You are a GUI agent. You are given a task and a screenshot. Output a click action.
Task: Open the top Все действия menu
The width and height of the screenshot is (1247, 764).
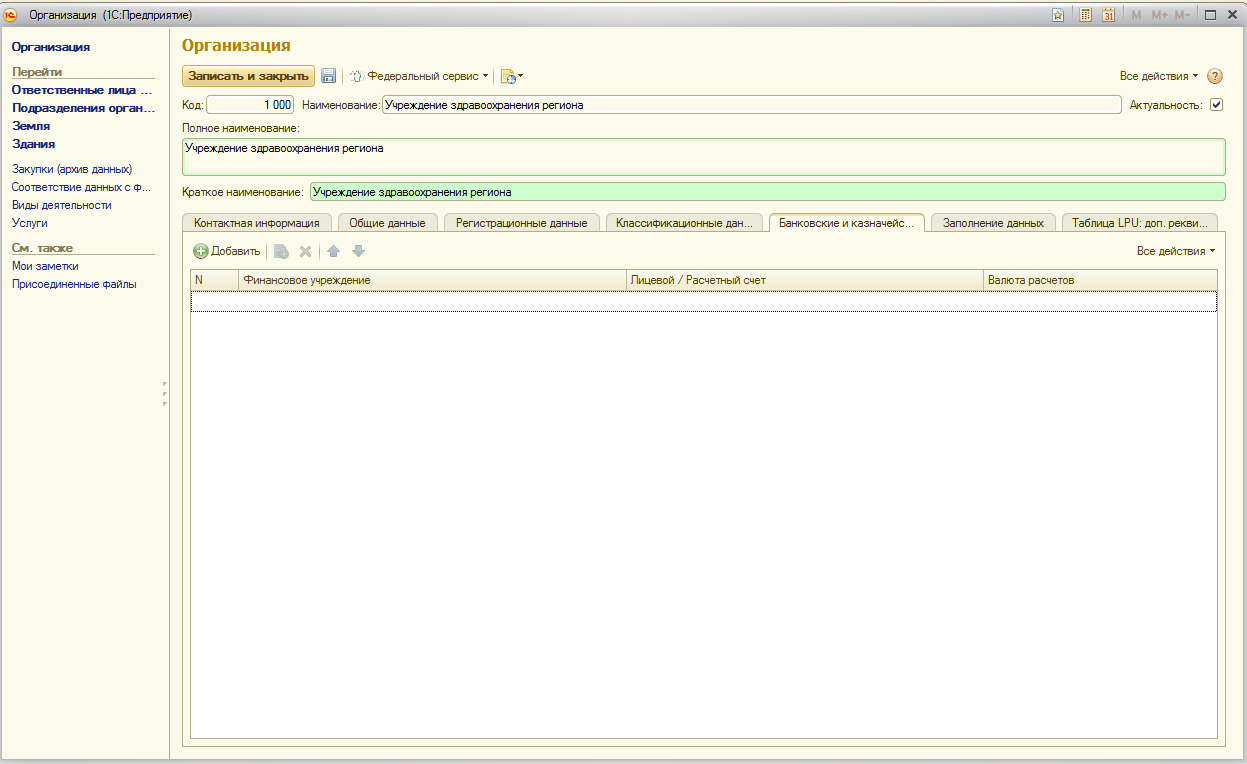(1158, 76)
